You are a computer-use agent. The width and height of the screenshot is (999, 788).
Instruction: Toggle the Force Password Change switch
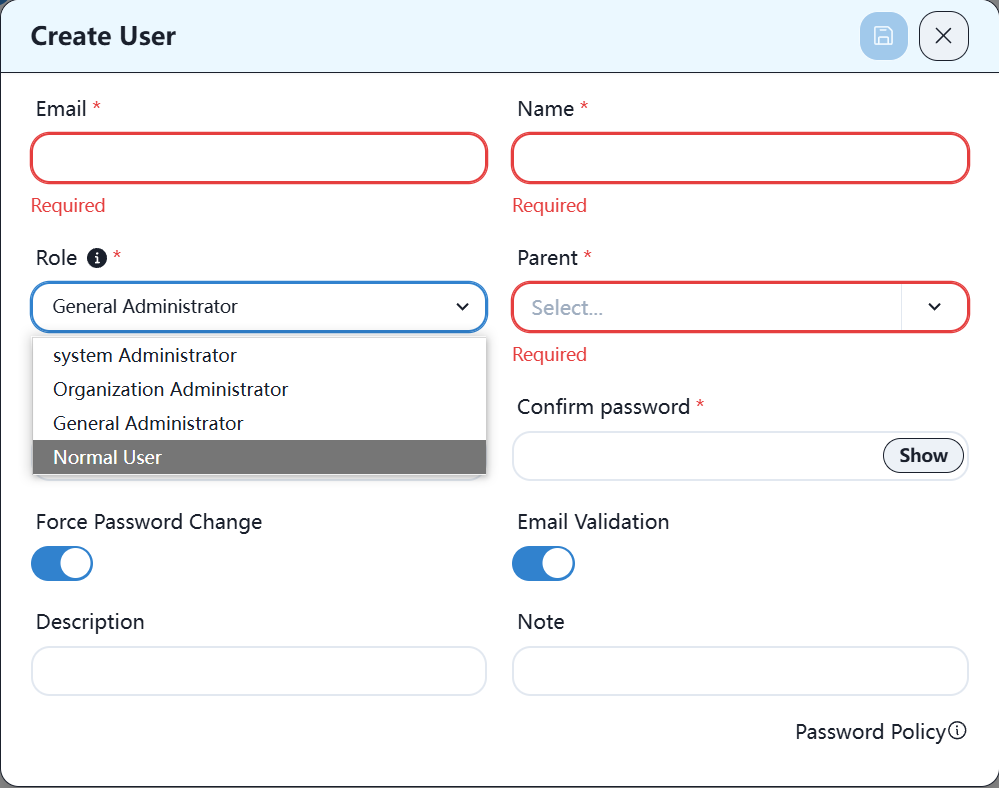pos(62,563)
